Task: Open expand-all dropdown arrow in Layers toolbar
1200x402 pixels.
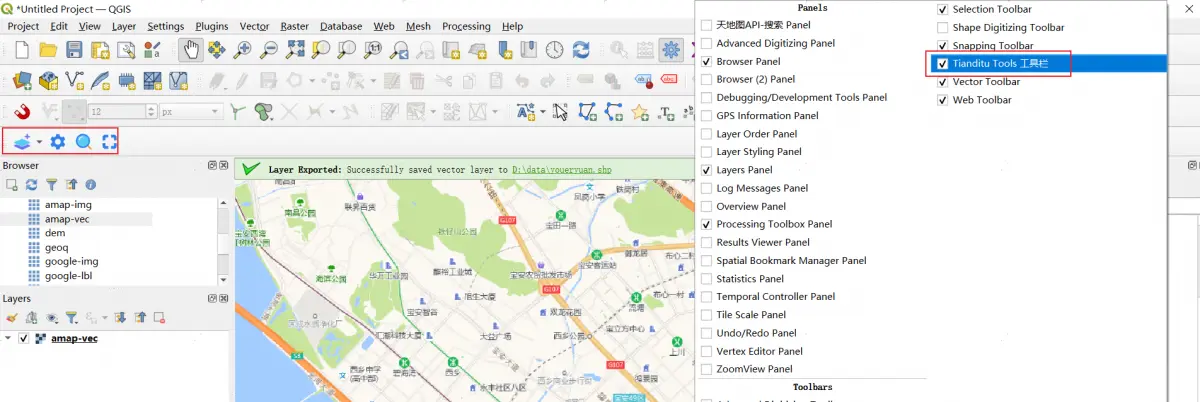Action: [x=104, y=317]
